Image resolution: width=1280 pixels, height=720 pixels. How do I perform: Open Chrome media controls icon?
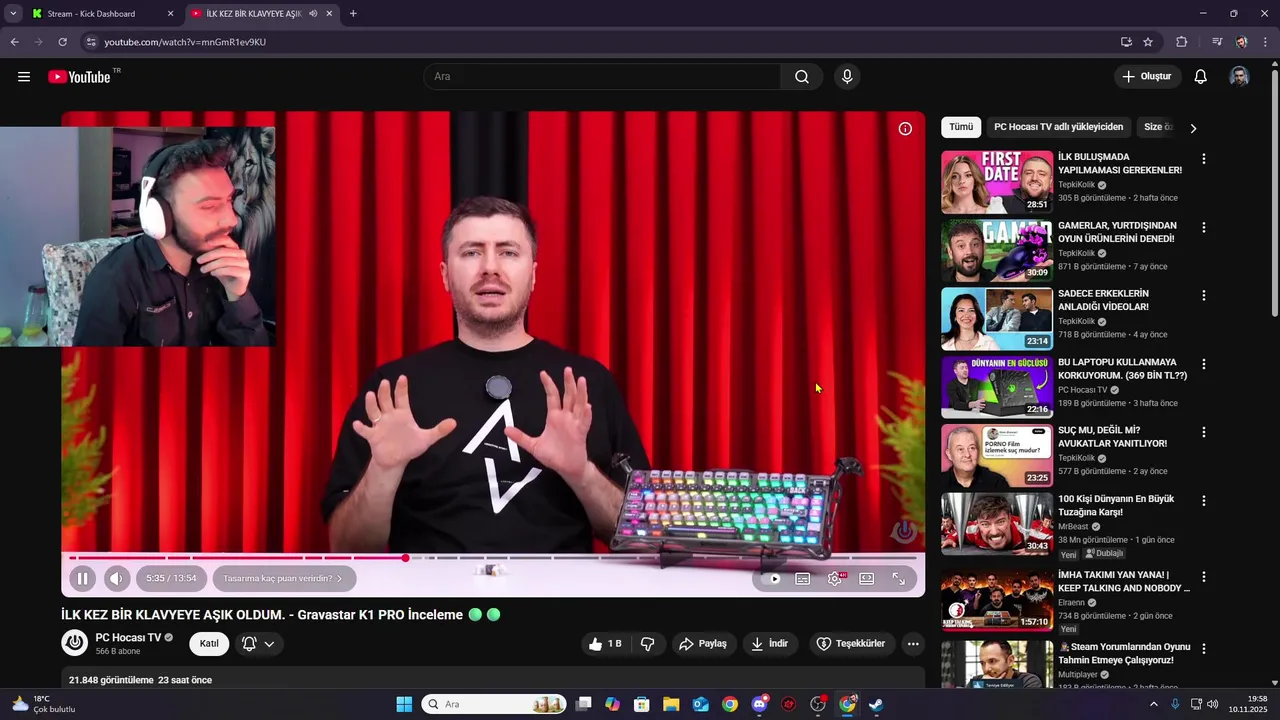(x=1217, y=42)
